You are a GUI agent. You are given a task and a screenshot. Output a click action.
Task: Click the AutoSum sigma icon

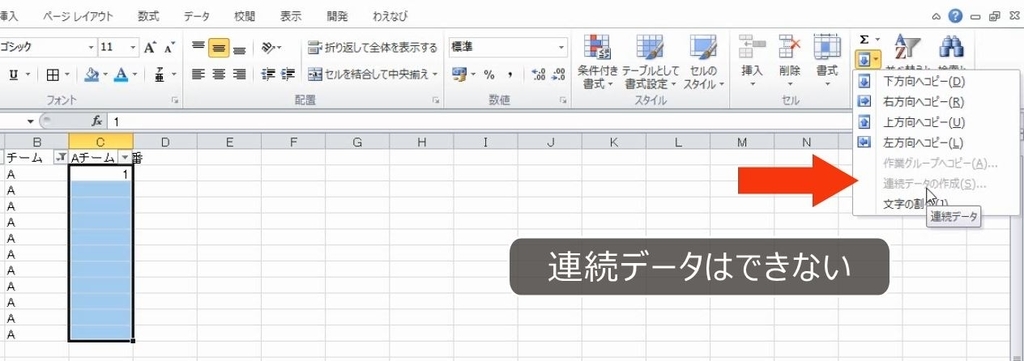click(864, 40)
